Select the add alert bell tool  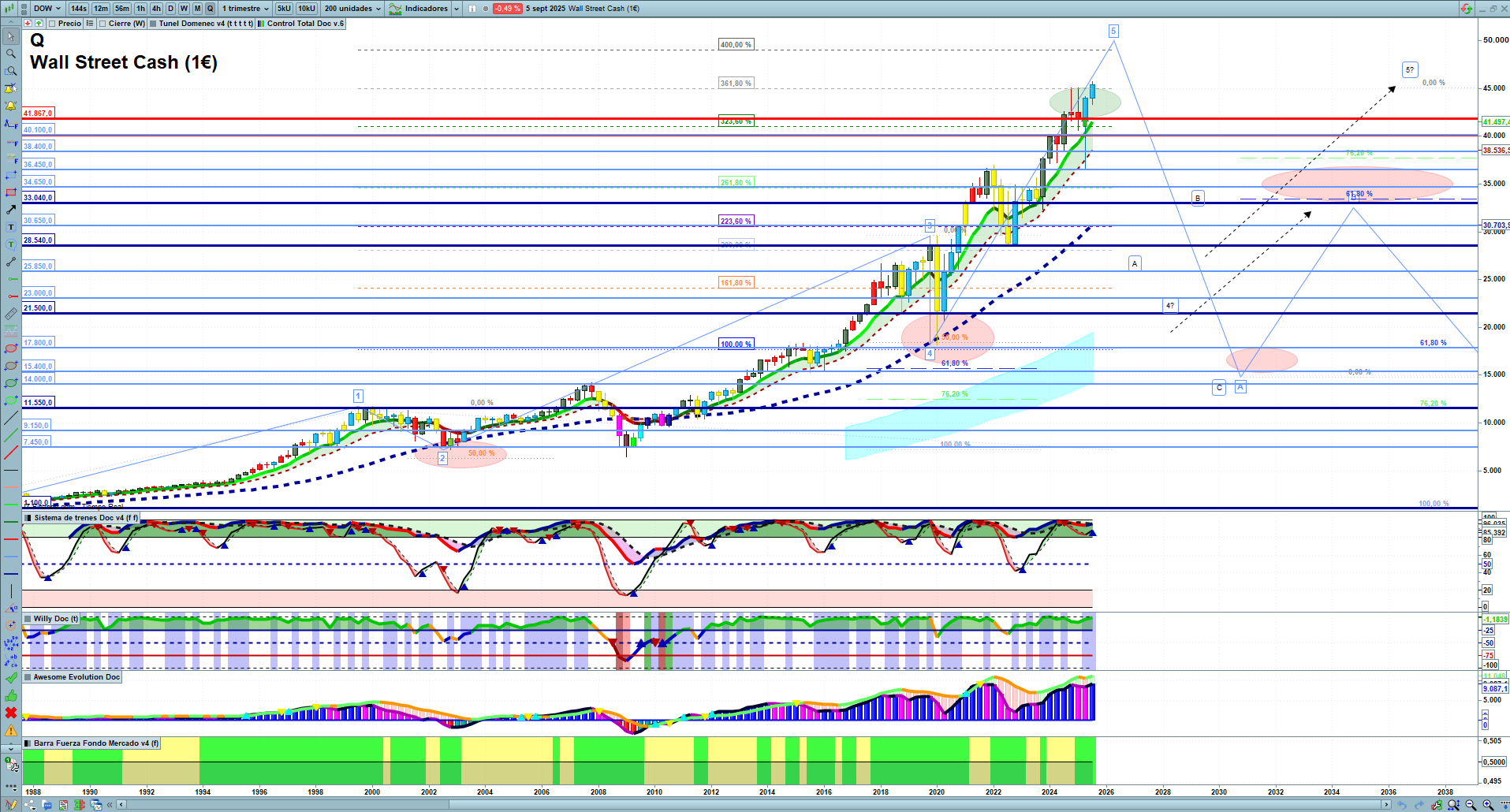pos(10,106)
